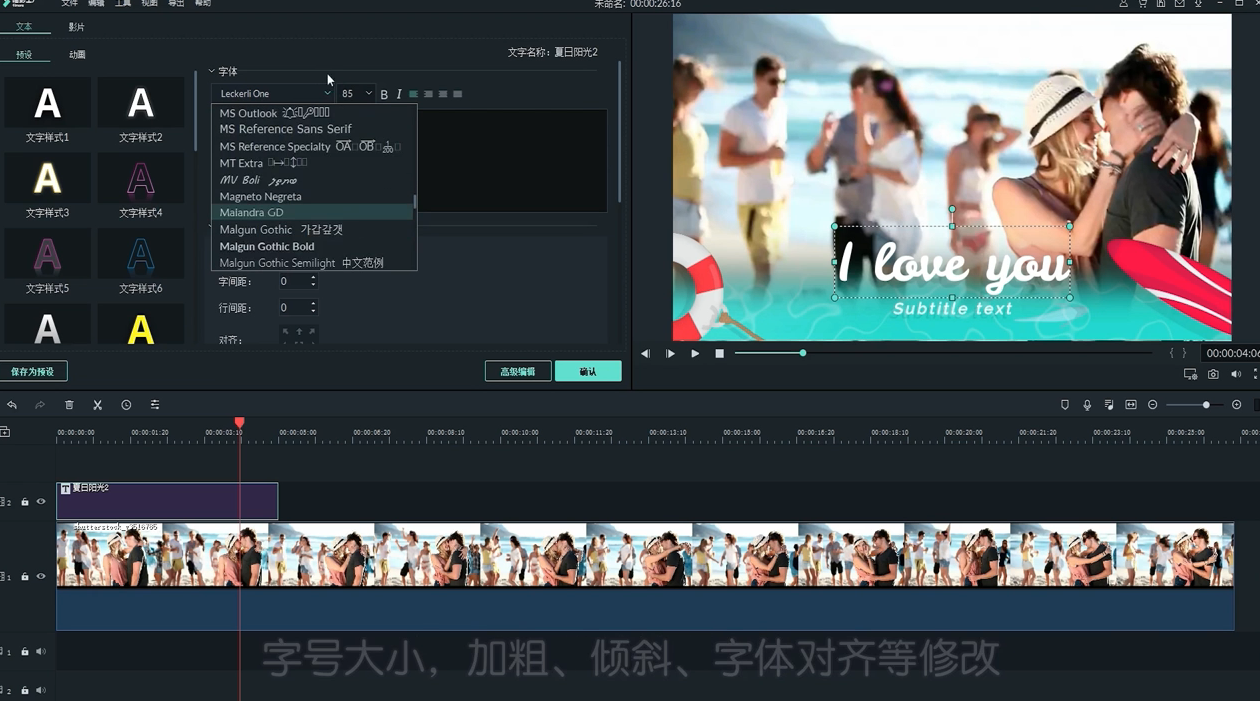Open the 预设 sub-tab
Screen dimensions: 1260x701
pos(24,55)
